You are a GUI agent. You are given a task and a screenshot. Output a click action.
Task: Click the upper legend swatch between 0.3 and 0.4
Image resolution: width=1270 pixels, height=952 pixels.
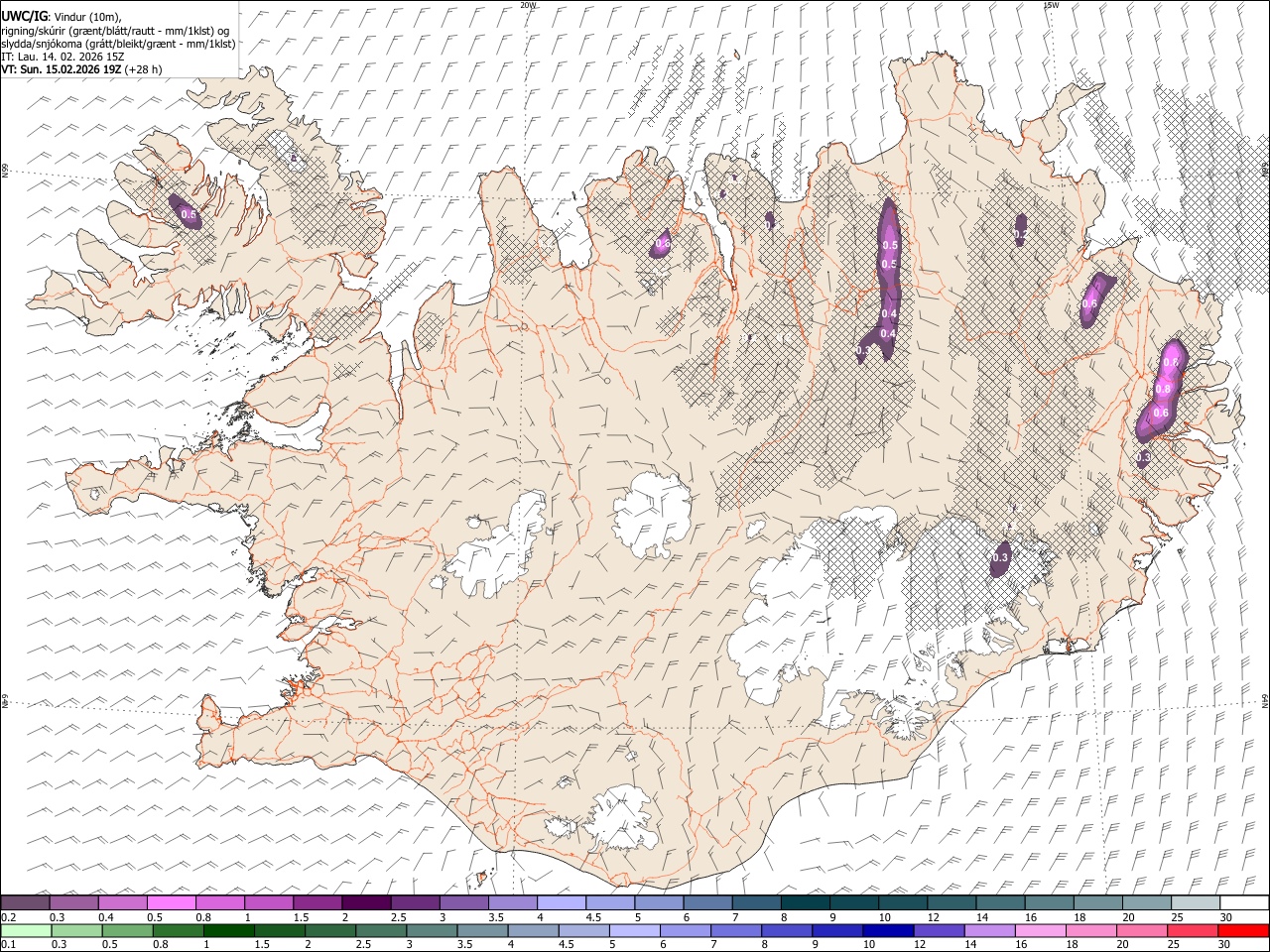[74, 902]
